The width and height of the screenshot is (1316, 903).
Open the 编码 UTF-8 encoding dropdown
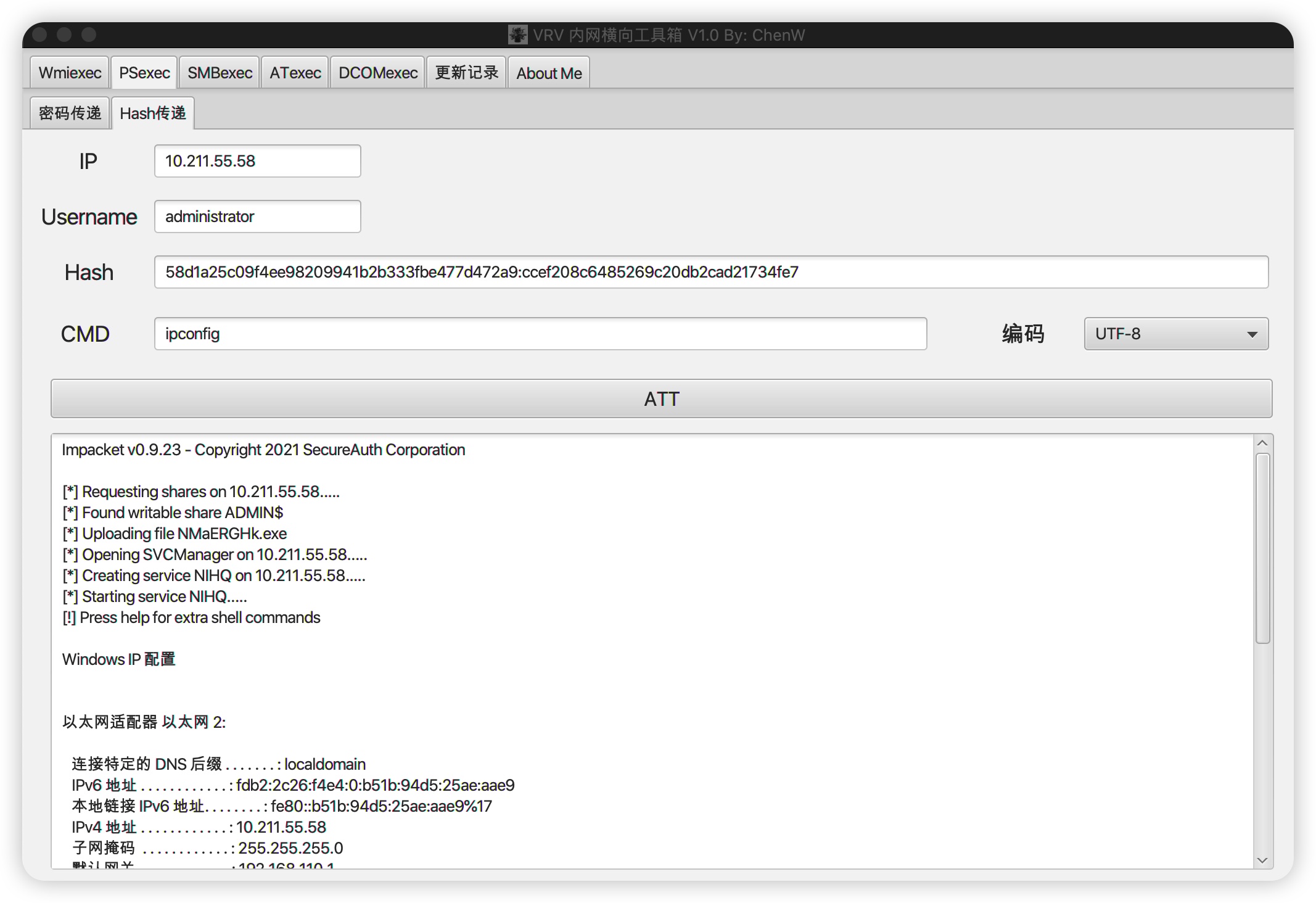click(1175, 334)
